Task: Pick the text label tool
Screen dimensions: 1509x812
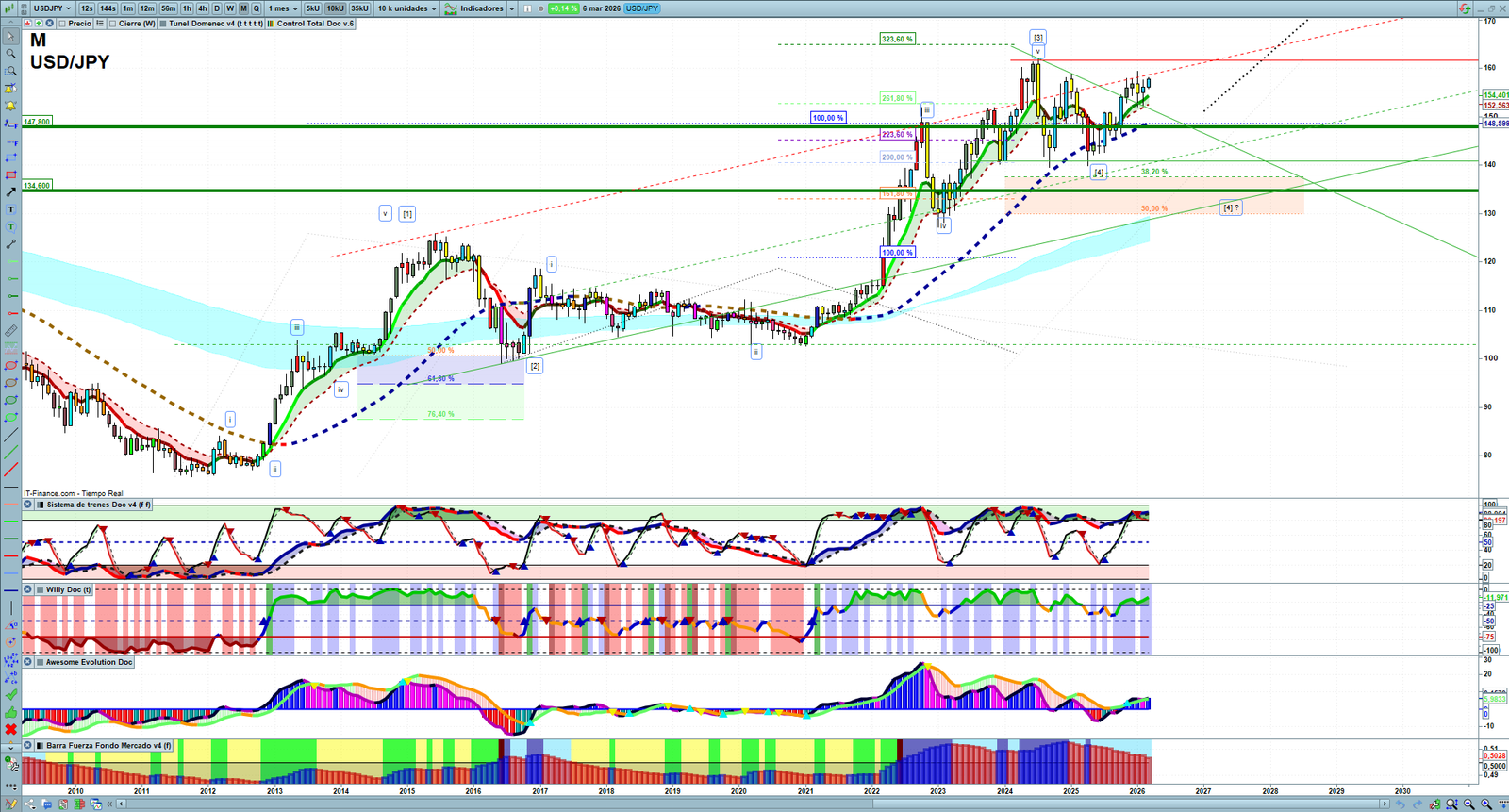Action: coord(11,209)
